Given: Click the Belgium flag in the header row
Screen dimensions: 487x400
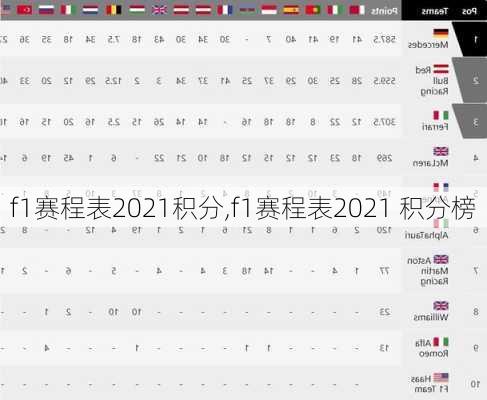Looking at the screenshot, I should tap(113, 10).
